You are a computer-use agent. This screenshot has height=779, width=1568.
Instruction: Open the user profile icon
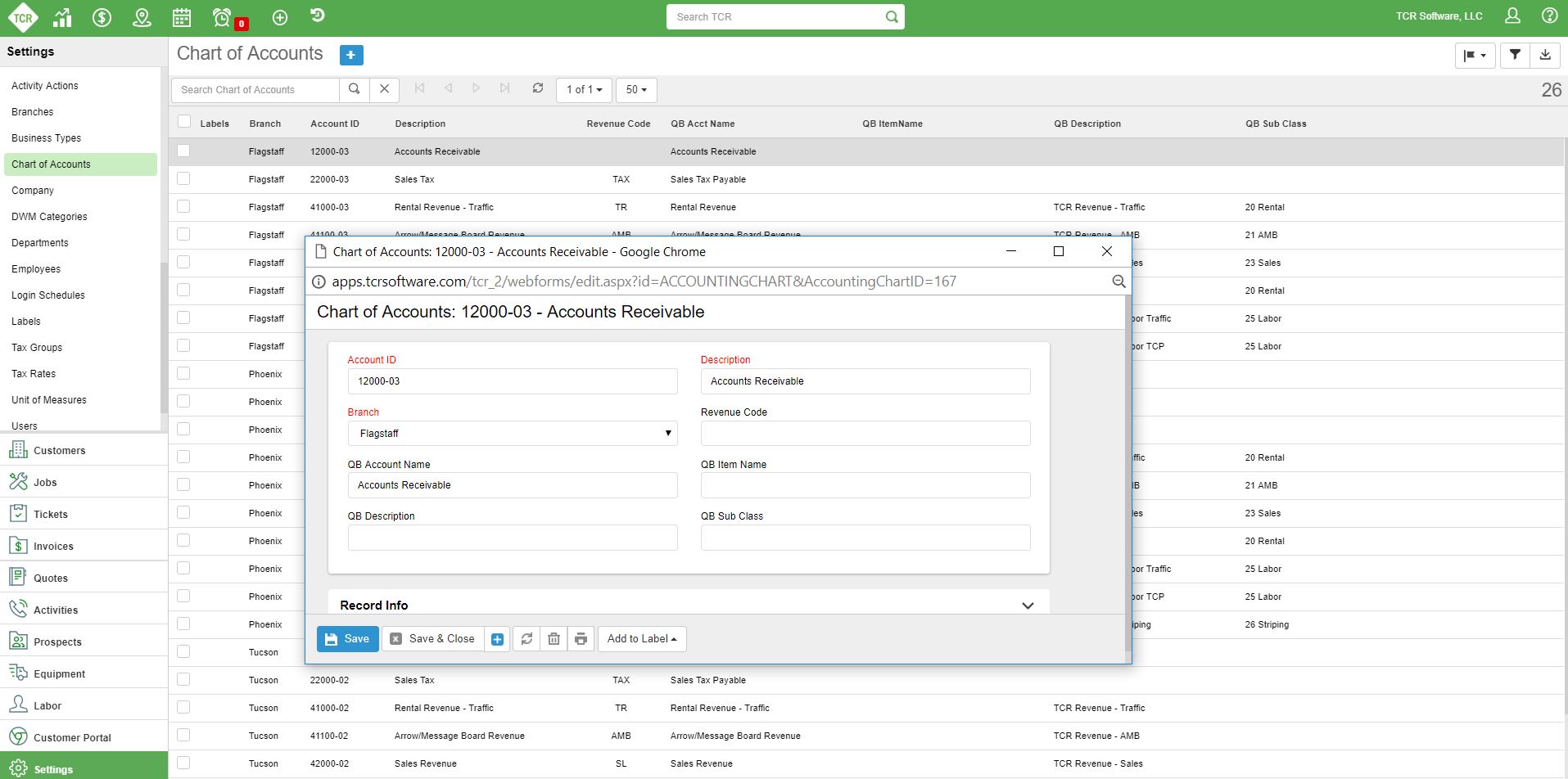(x=1512, y=16)
